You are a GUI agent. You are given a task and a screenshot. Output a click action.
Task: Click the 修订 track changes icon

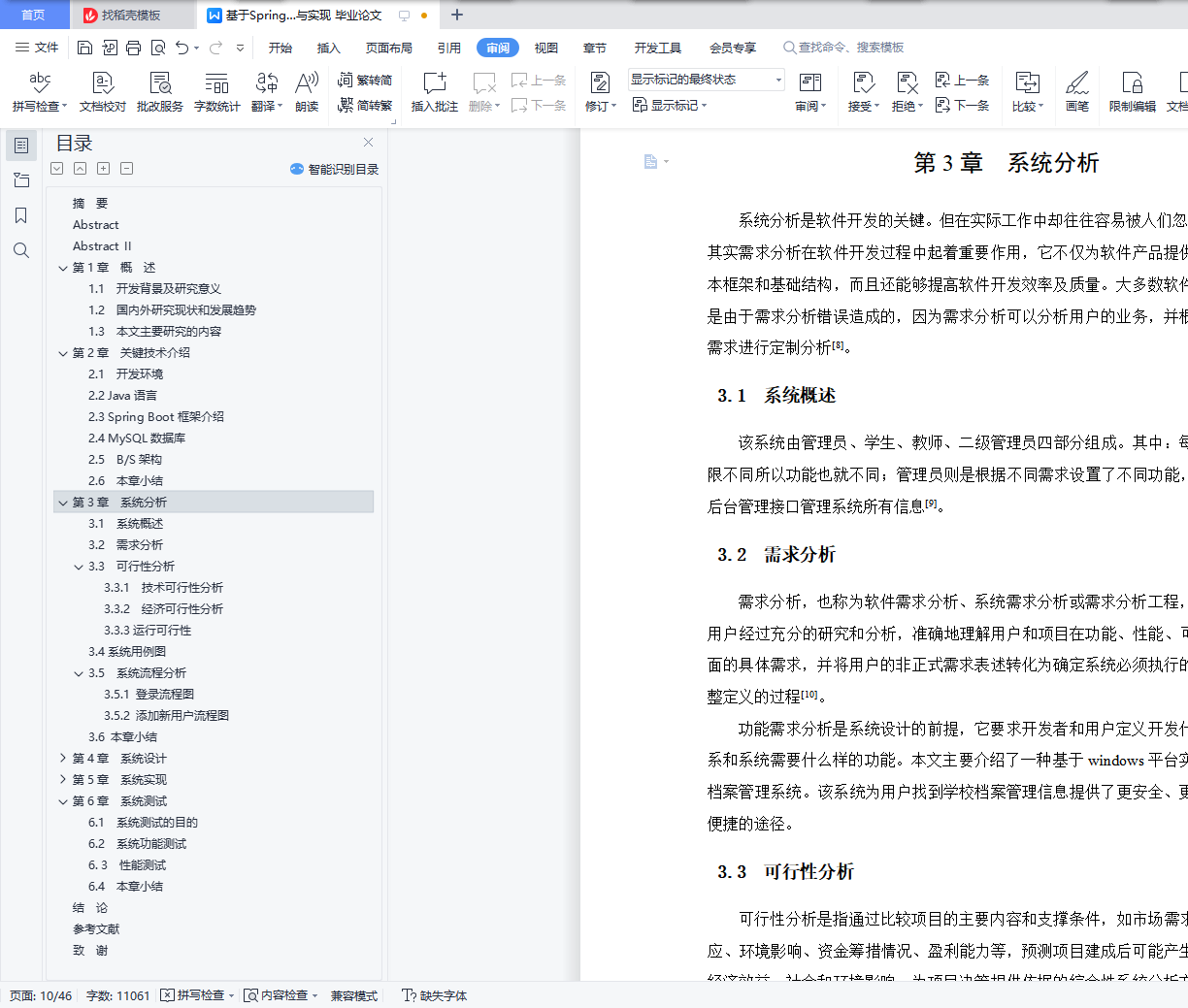pyautogui.click(x=600, y=83)
